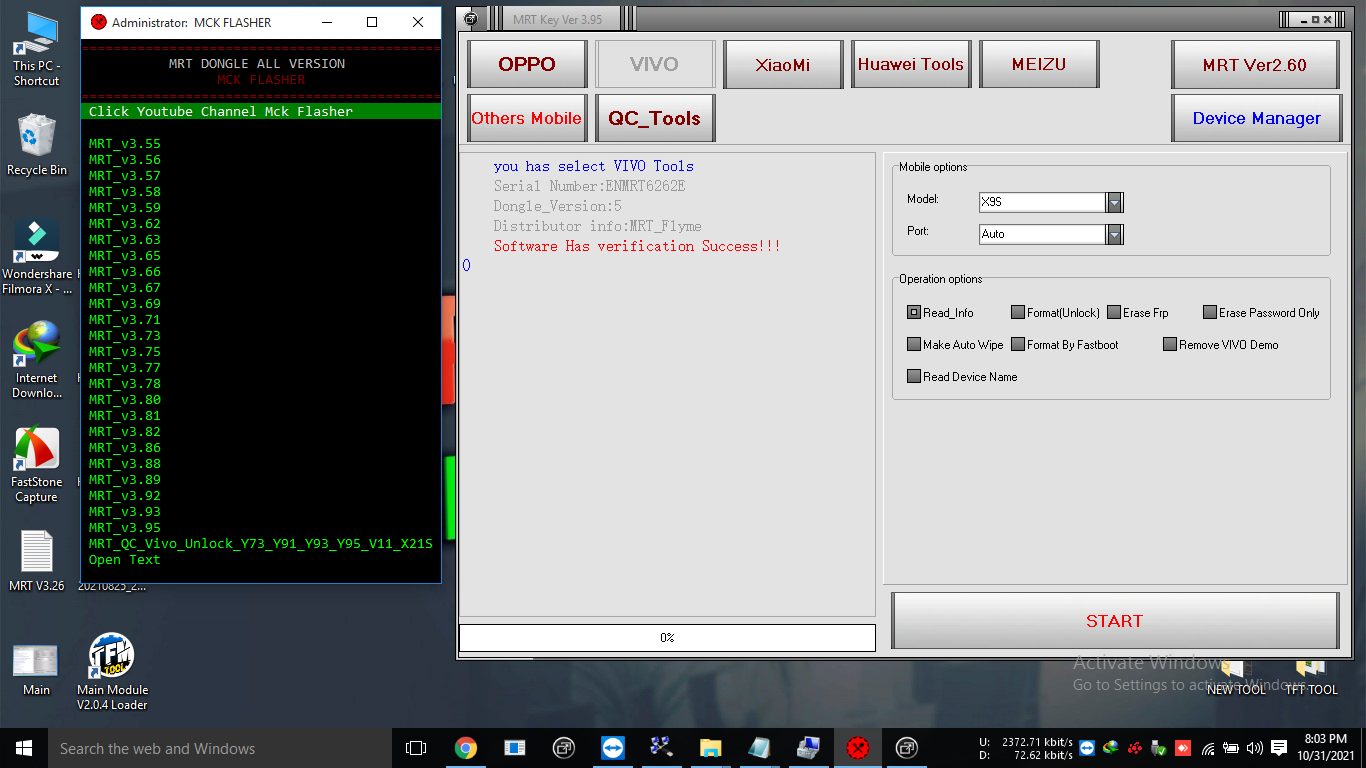Open the Port dropdown arrow
The height and width of the screenshot is (768, 1366).
tap(1114, 234)
